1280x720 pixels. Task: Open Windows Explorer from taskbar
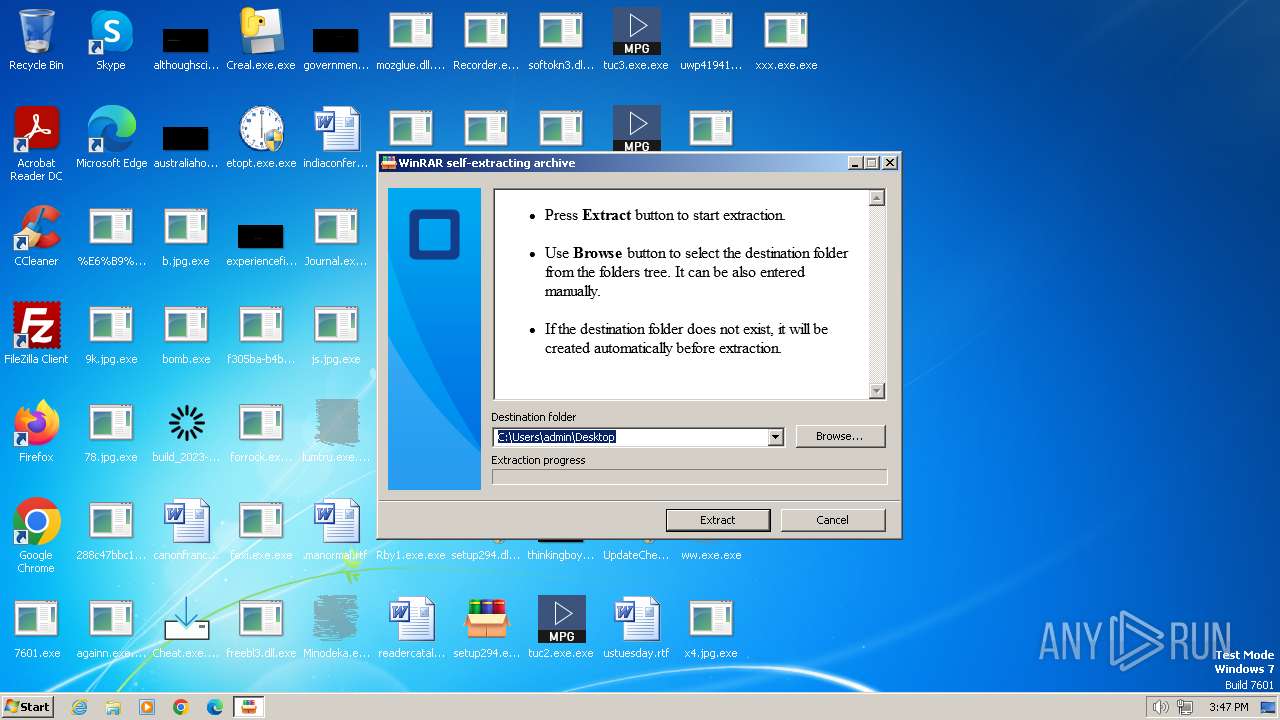113,707
